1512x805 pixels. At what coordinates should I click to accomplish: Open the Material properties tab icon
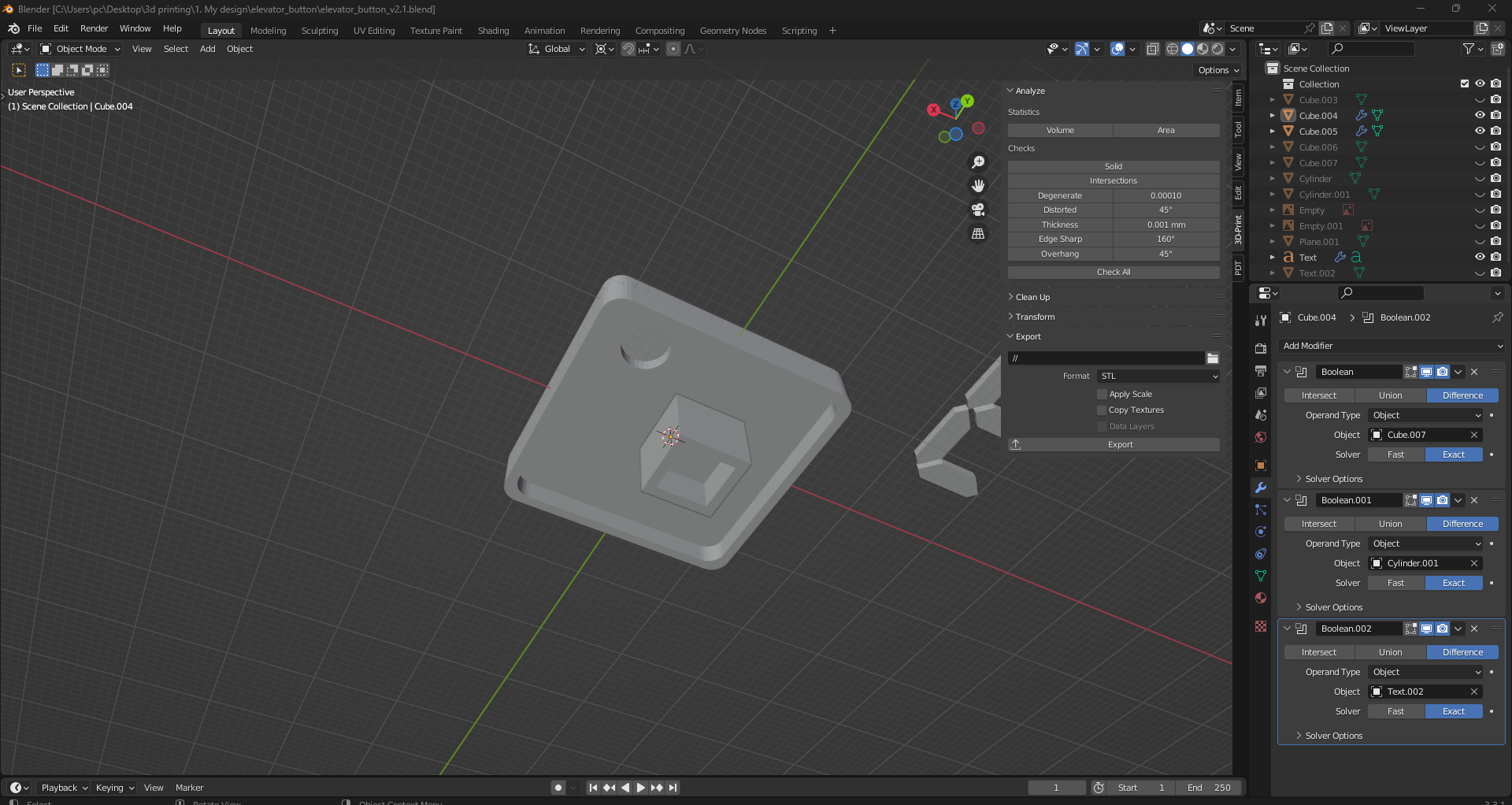(x=1261, y=598)
